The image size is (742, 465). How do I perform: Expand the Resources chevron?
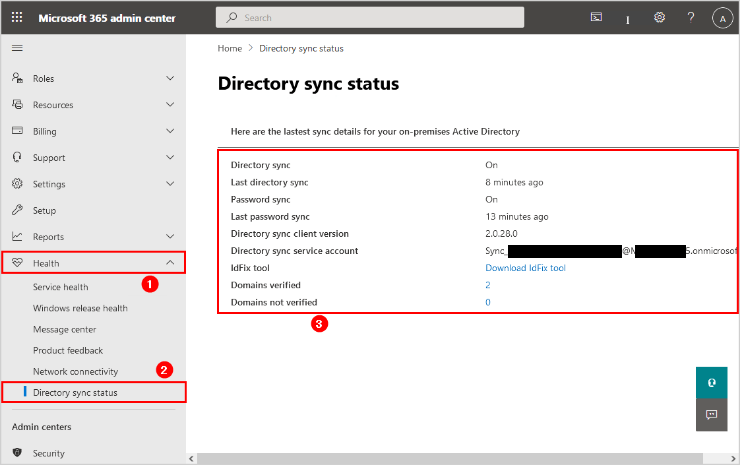tap(170, 104)
